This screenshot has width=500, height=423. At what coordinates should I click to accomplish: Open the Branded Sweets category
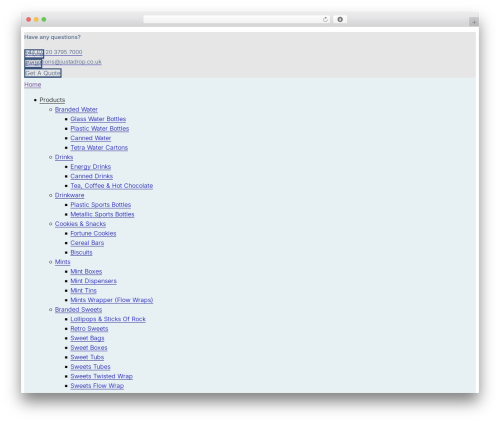click(78, 310)
